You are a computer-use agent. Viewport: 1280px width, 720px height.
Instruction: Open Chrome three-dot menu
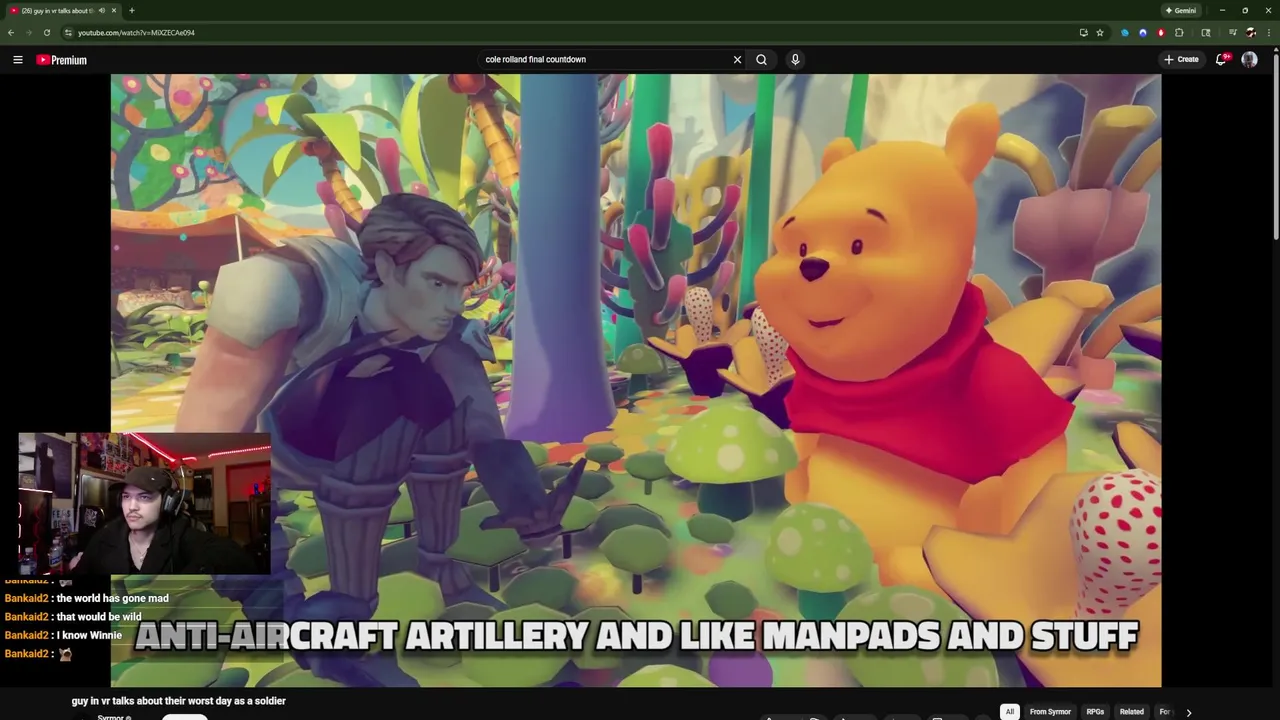pyautogui.click(x=1268, y=32)
